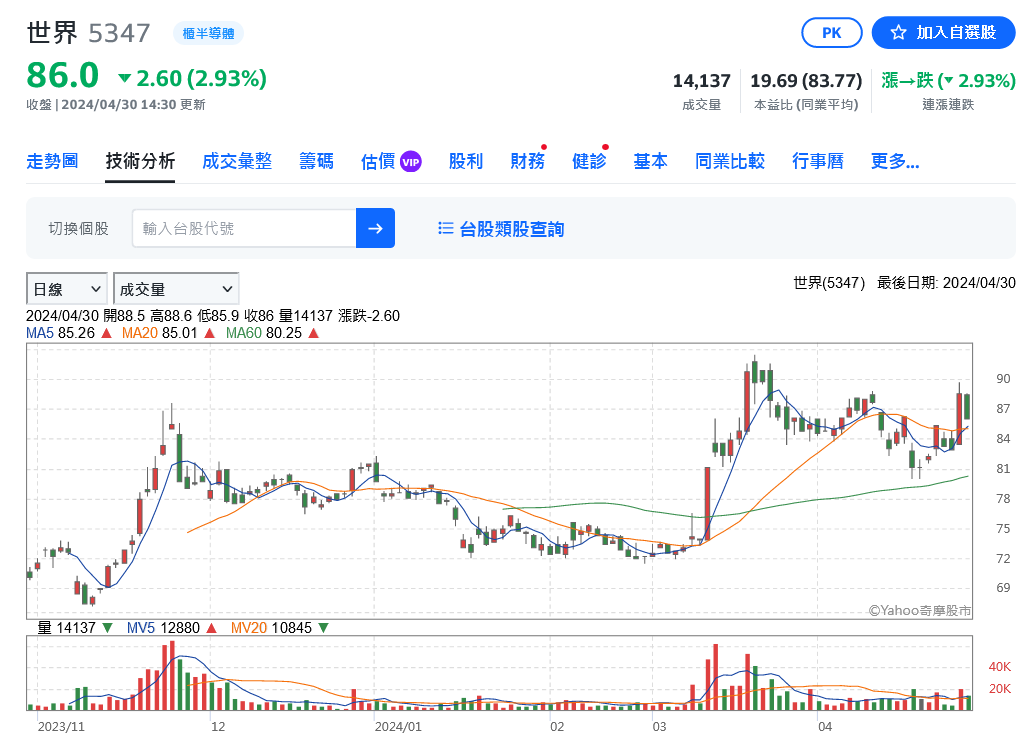Open the 同業比較 tab
1022x738 pixels.
pyautogui.click(x=729, y=161)
